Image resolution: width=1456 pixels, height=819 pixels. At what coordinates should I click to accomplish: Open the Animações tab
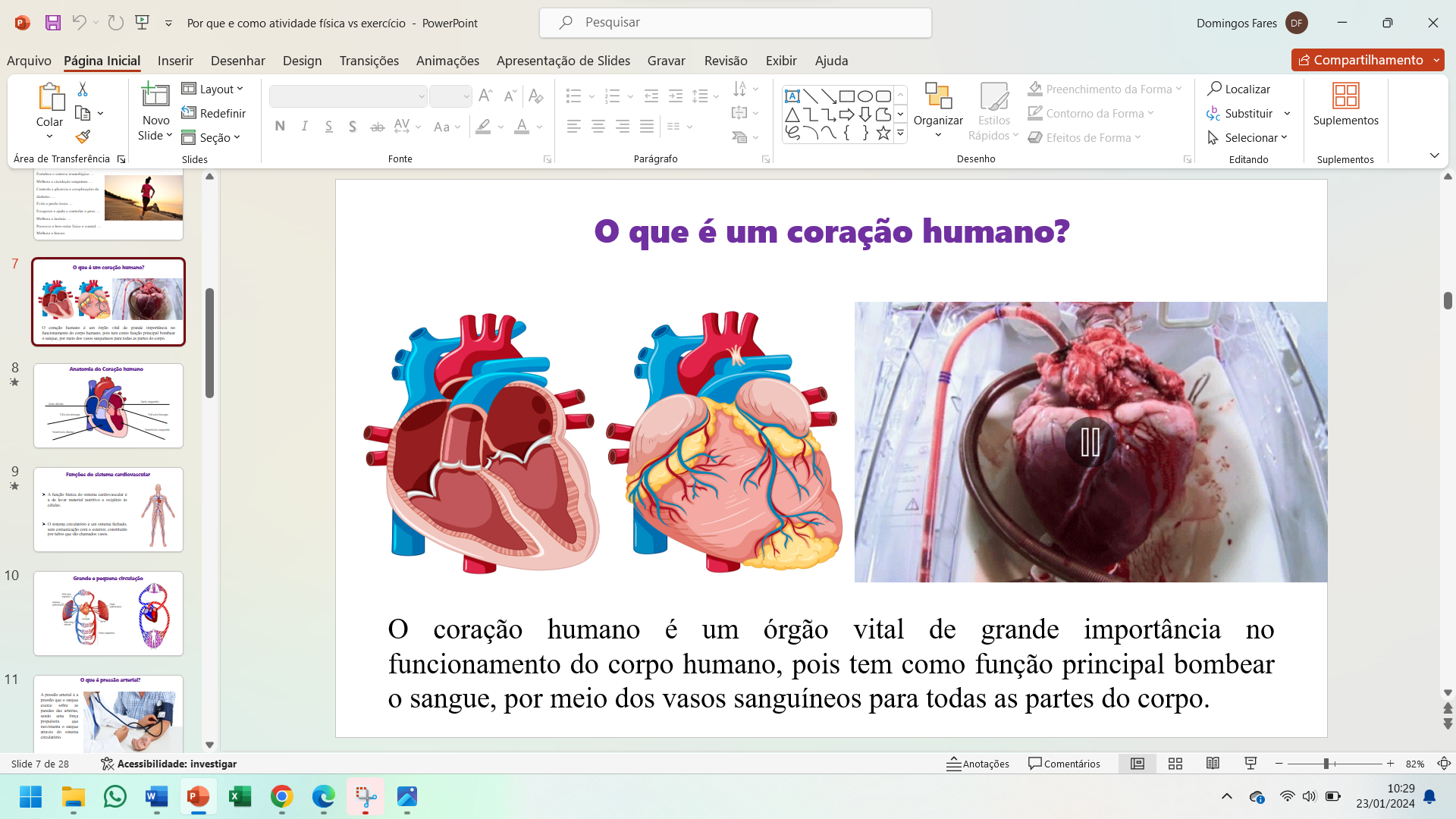447,61
